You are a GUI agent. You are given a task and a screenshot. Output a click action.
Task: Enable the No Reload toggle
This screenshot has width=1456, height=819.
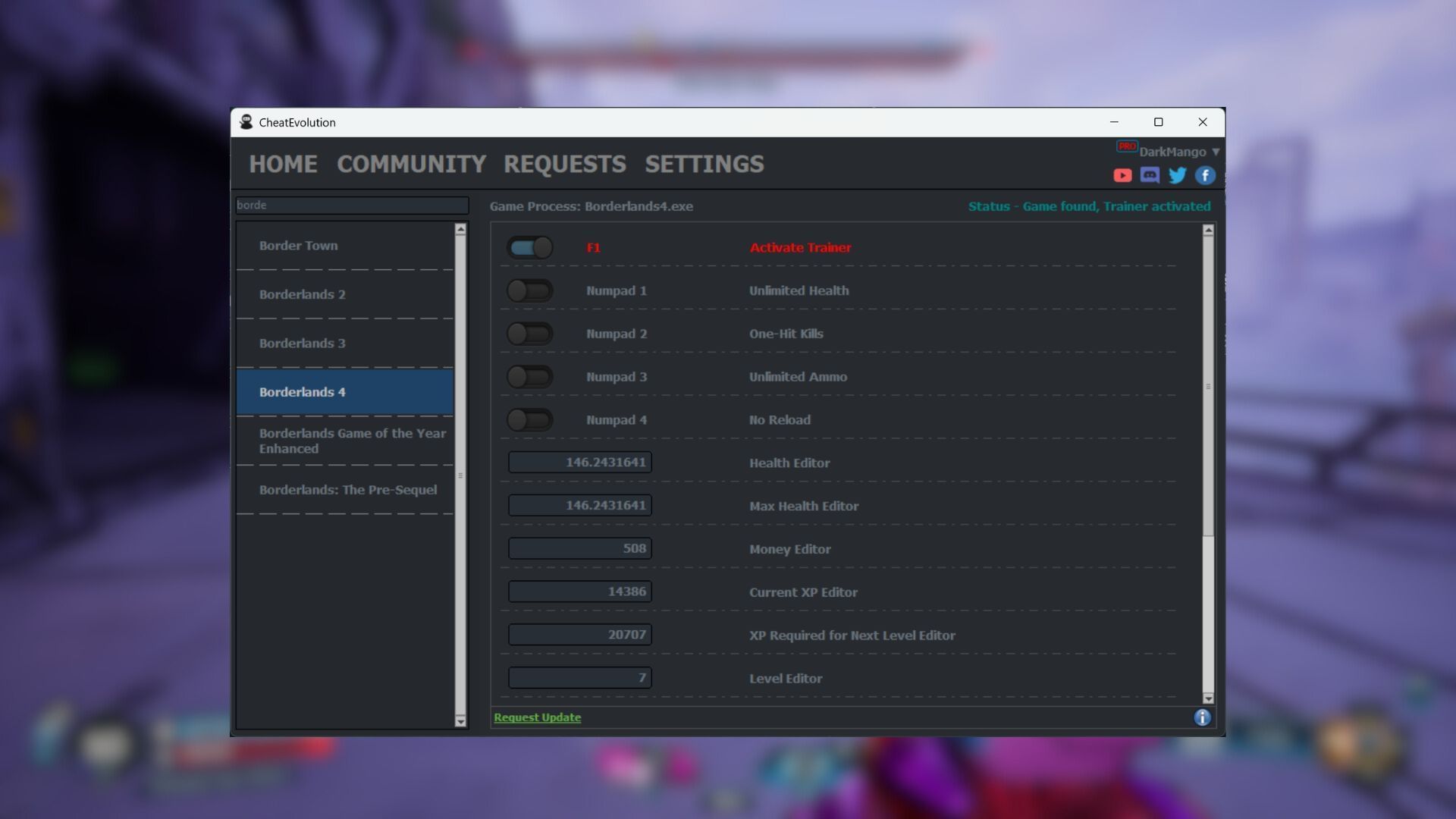point(530,420)
